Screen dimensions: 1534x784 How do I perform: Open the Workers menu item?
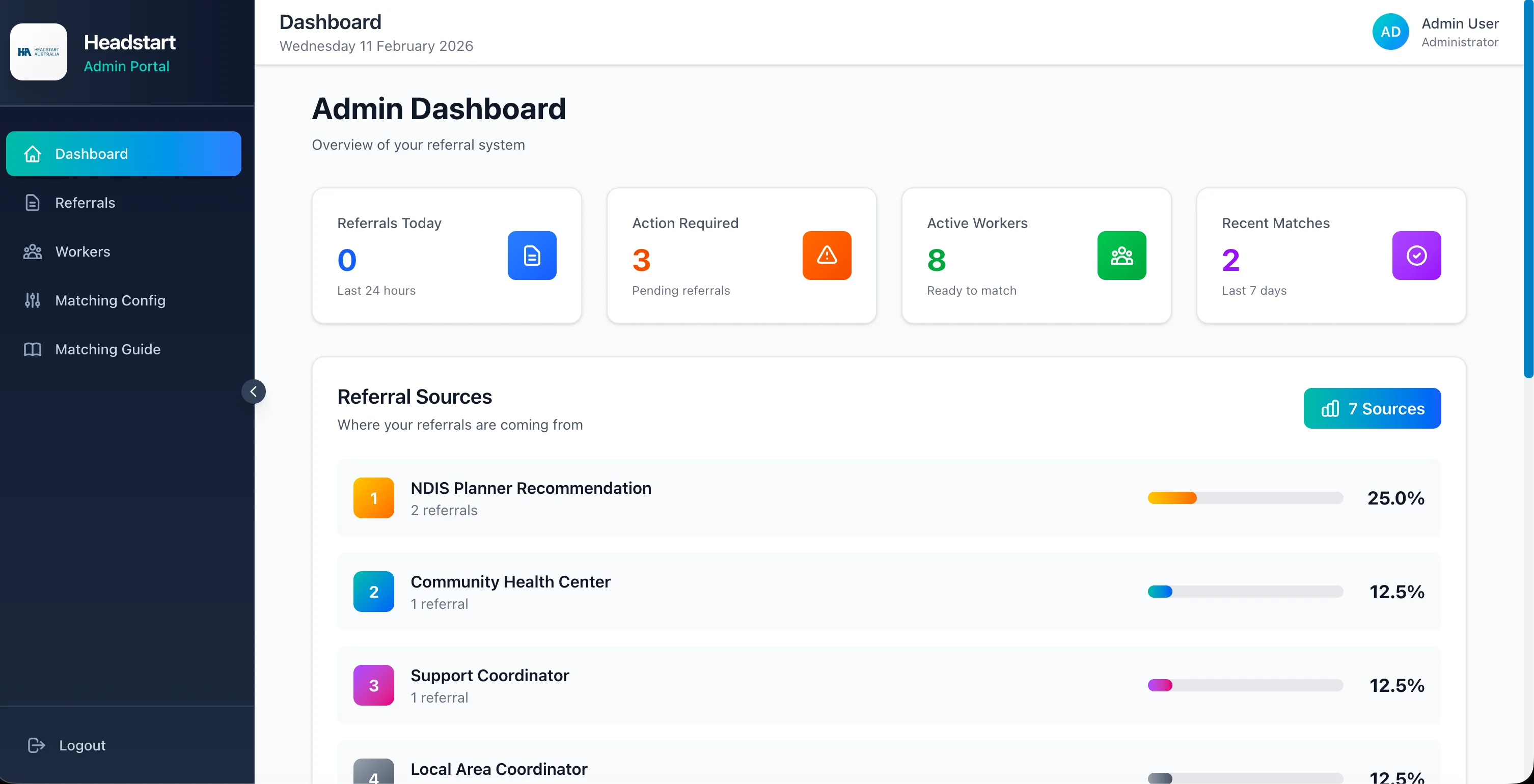coord(123,251)
